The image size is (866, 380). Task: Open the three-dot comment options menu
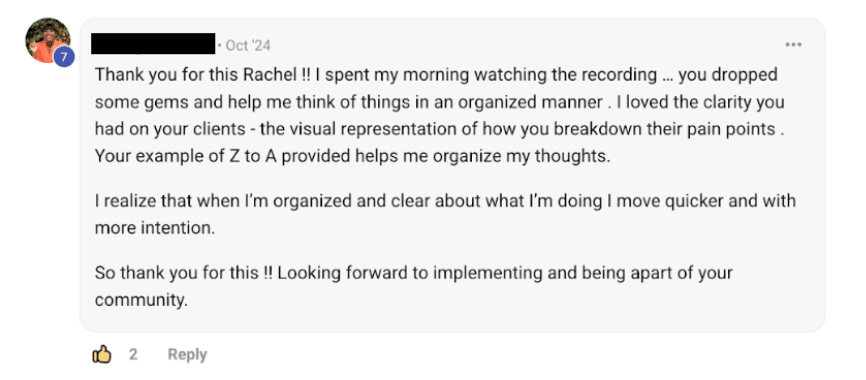click(793, 45)
